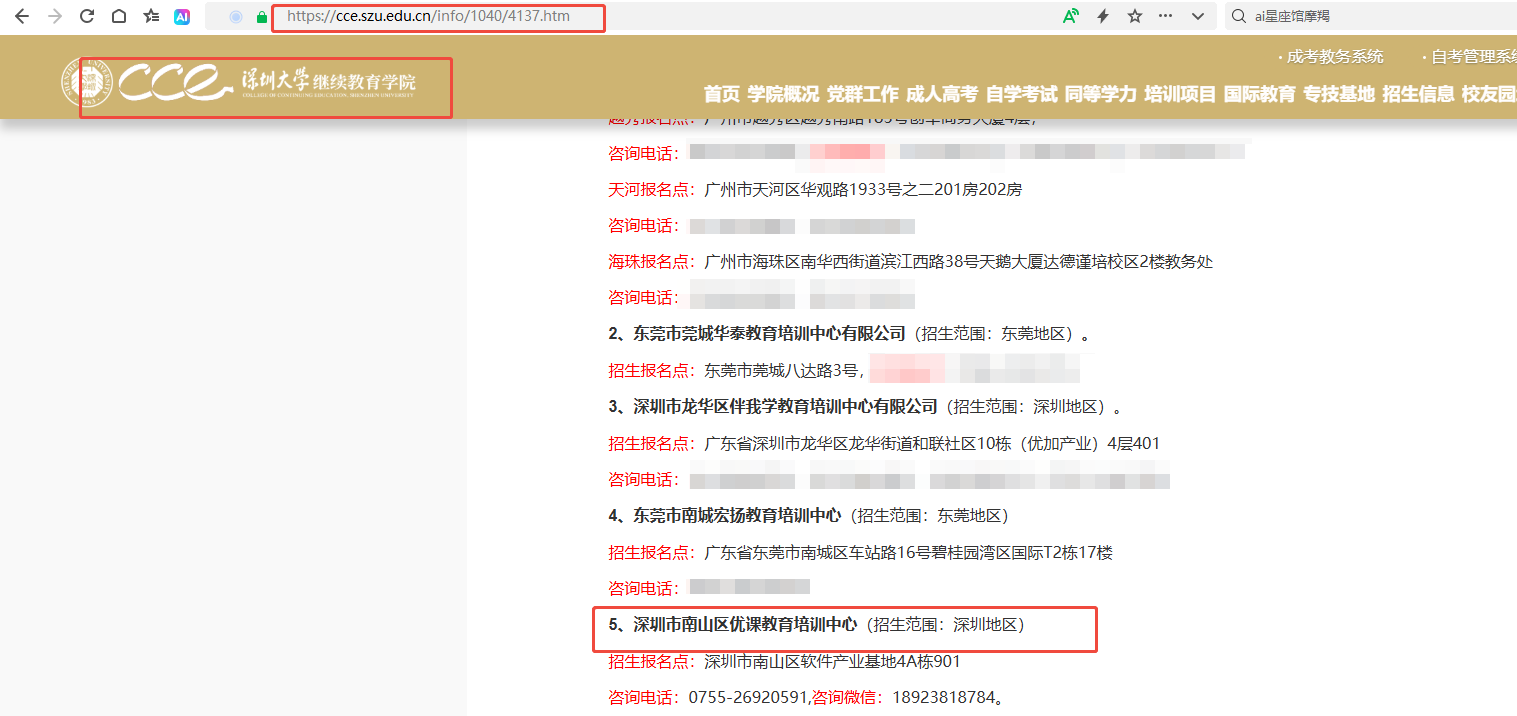Click the browser back navigation icon
This screenshot has height=716, width=1517.
pyautogui.click(x=22, y=16)
